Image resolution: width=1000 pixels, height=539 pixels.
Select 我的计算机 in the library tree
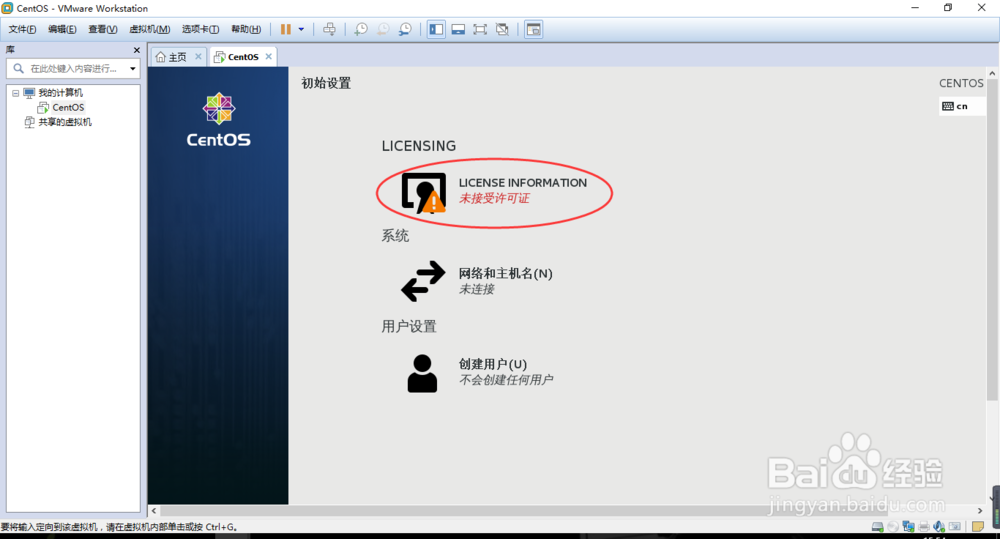[x=61, y=93]
